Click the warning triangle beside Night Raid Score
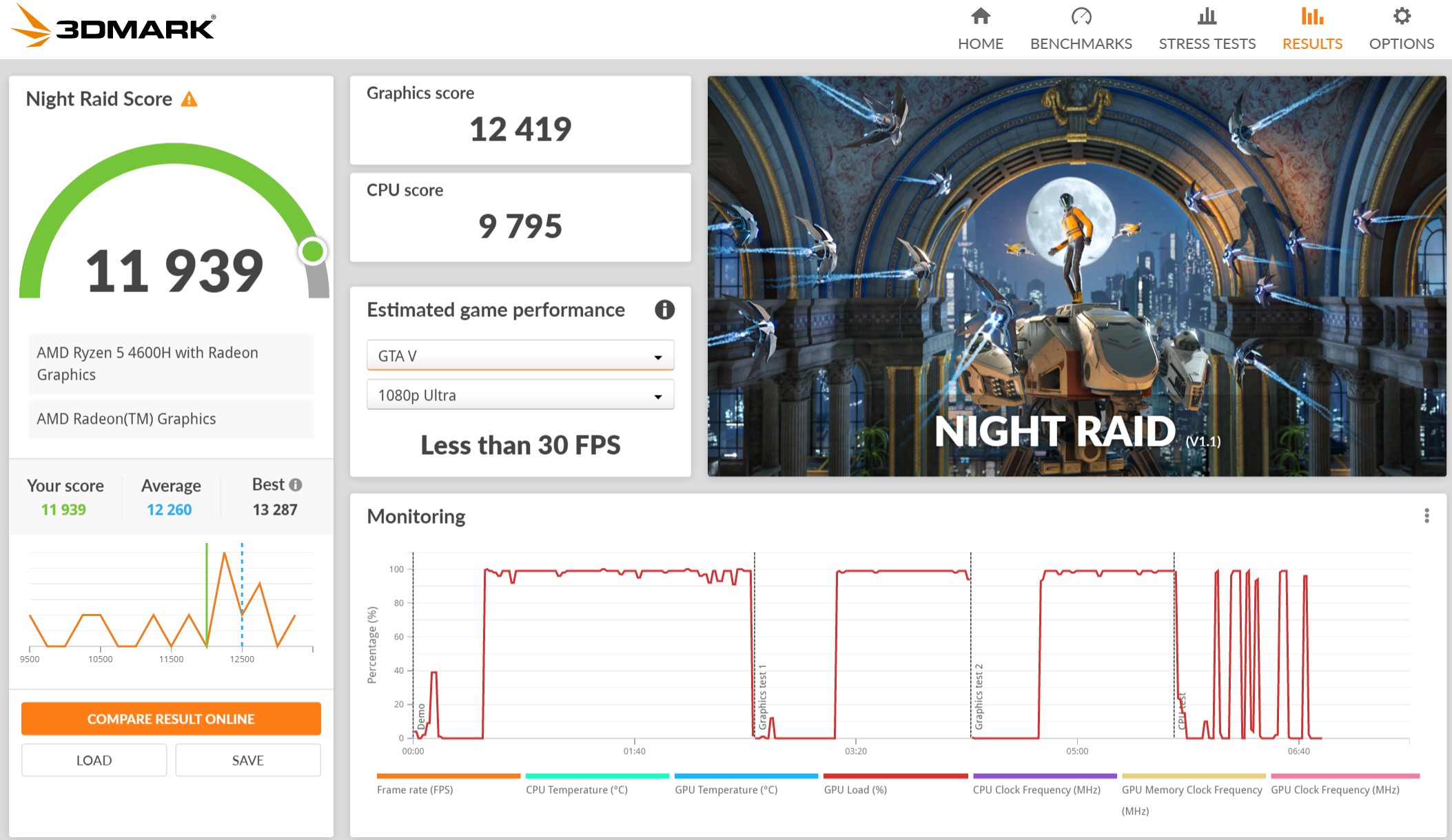The width and height of the screenshot is (1452, 840). (189, 100)
